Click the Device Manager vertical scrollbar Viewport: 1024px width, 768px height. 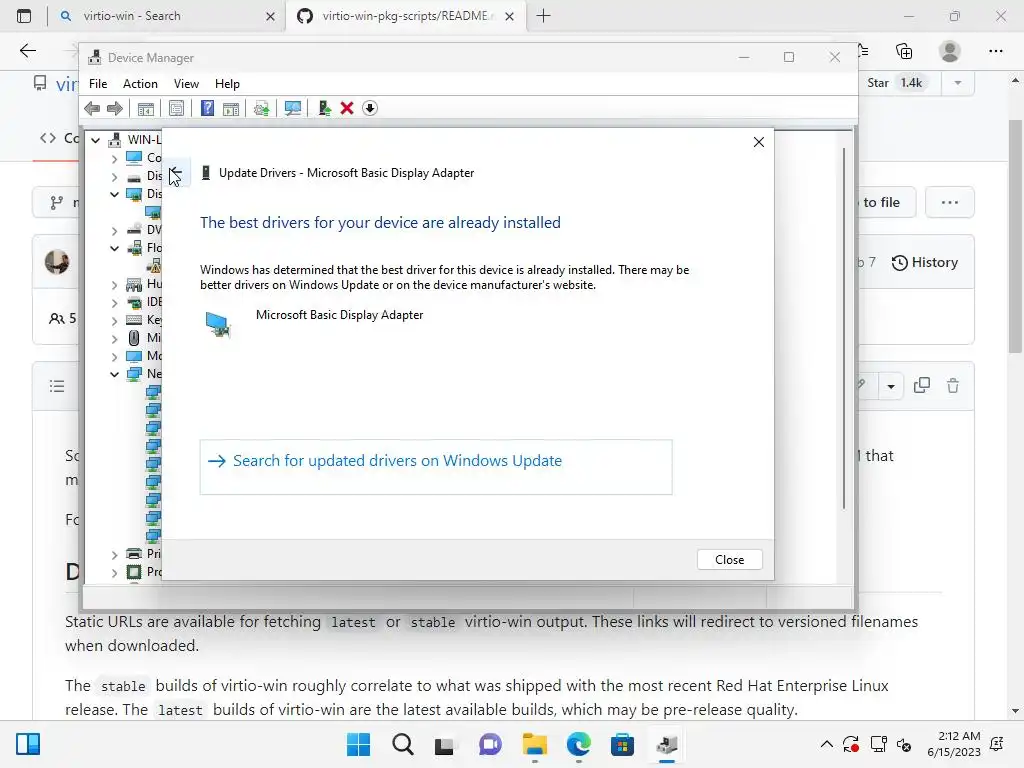point(844,328)
